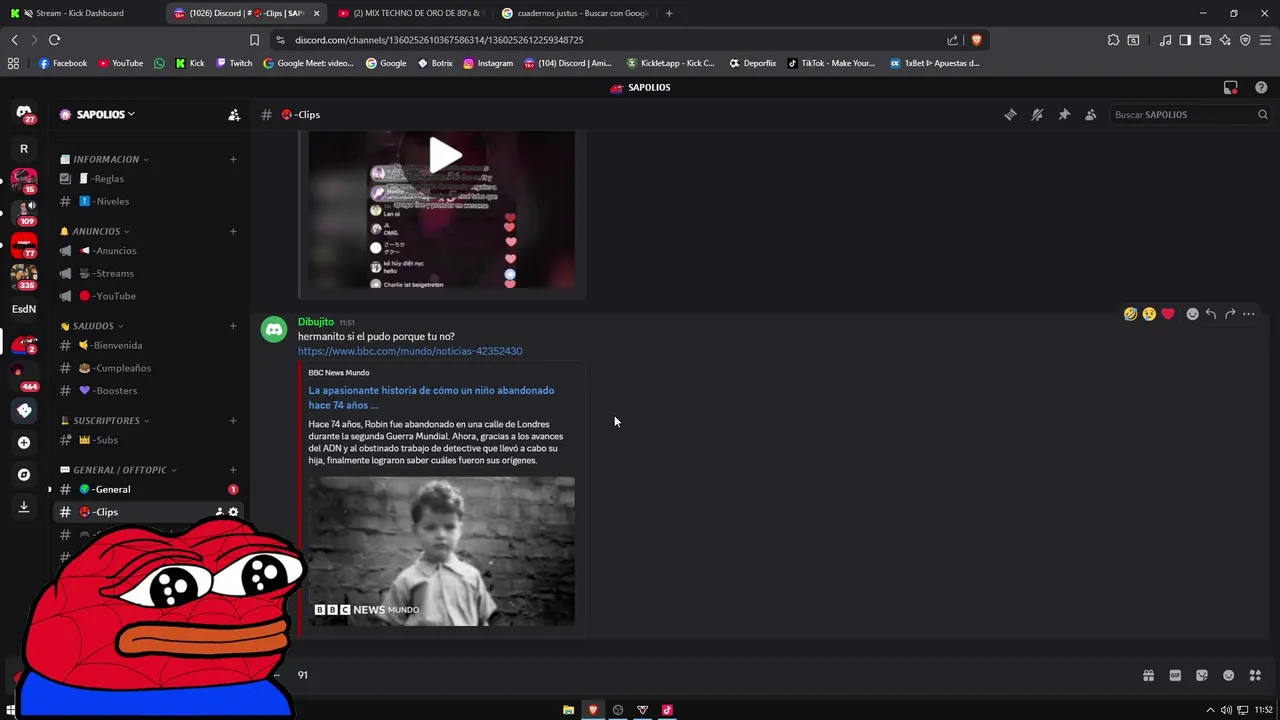
Task: Open Discover servers compass icon
Action: [24, 474]
